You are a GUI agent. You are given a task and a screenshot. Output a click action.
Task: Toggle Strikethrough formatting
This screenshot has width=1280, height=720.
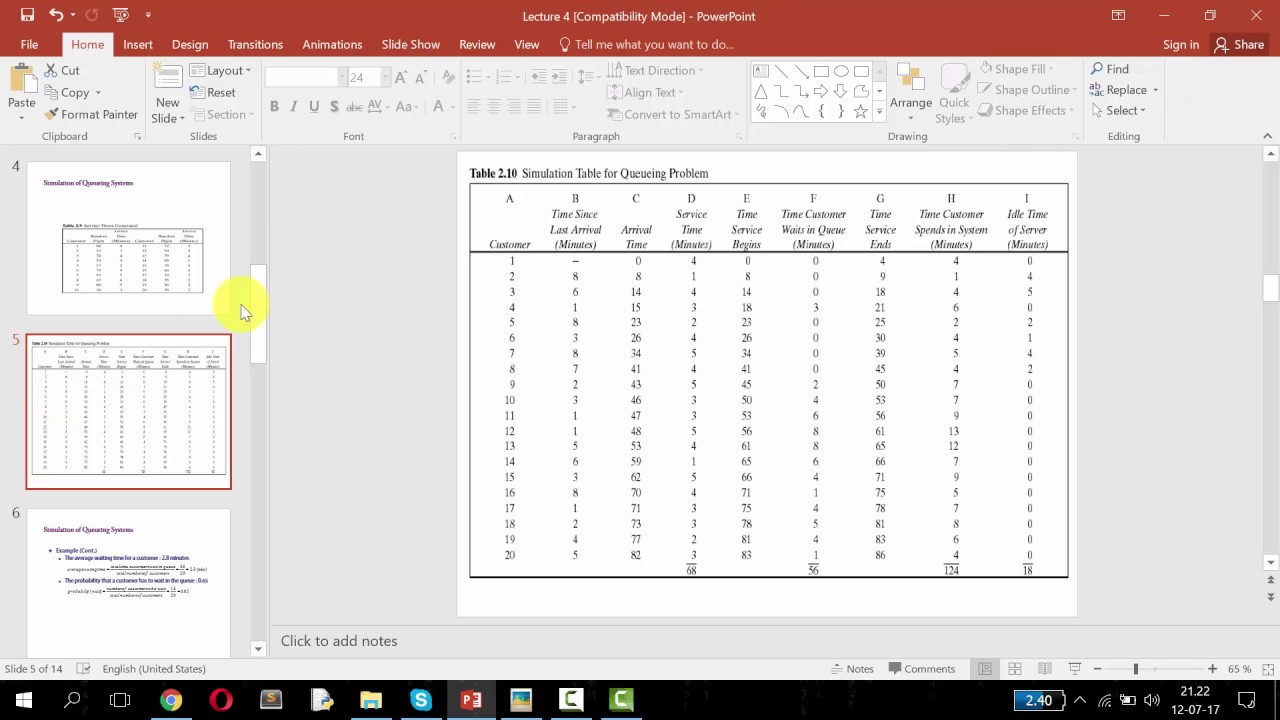(356, 106)
